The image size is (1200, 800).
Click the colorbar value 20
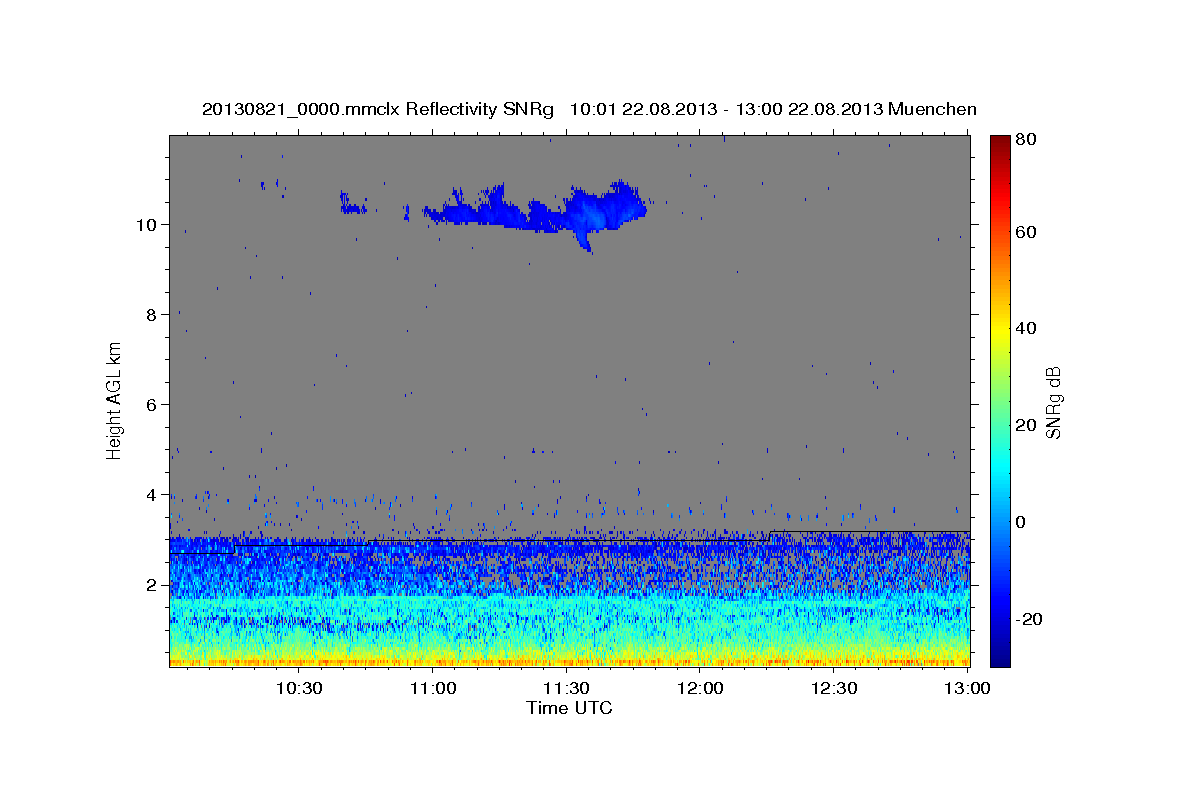pyautogui.click(x=1028, y=425)
